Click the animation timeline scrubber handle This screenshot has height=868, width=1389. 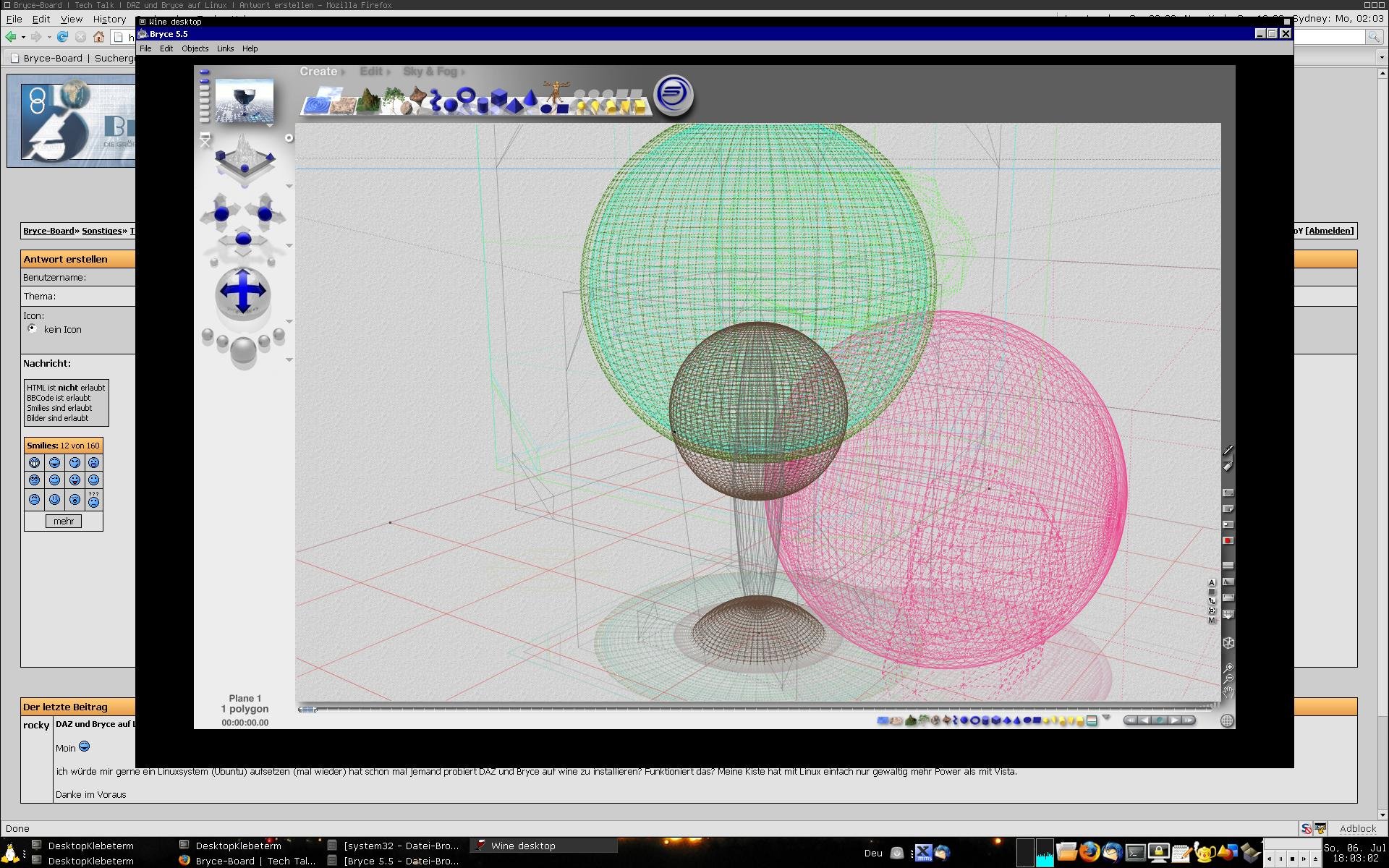pos(308,710)
